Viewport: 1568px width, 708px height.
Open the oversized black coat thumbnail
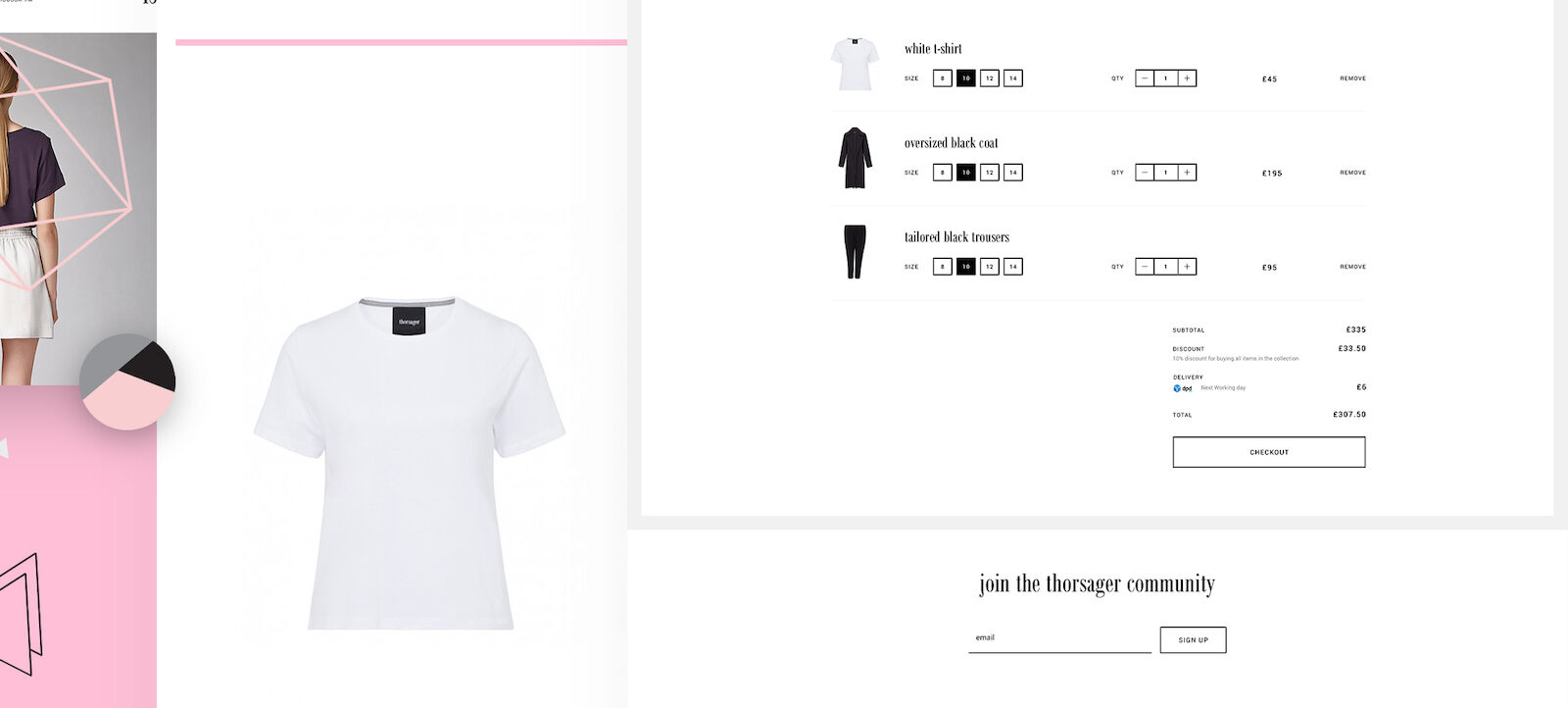pyautogui.click(x=855, y=158)
